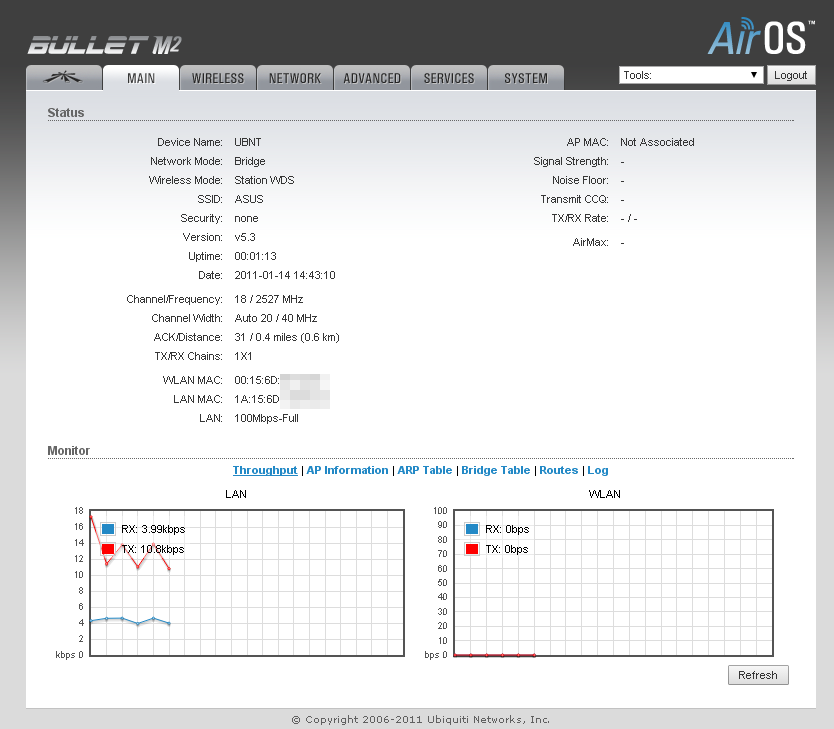Image resolution: width=834 pixels, height=729 pixels.
Task: Open the Log link
Action: pyautogui.click(x=597, y=470)
